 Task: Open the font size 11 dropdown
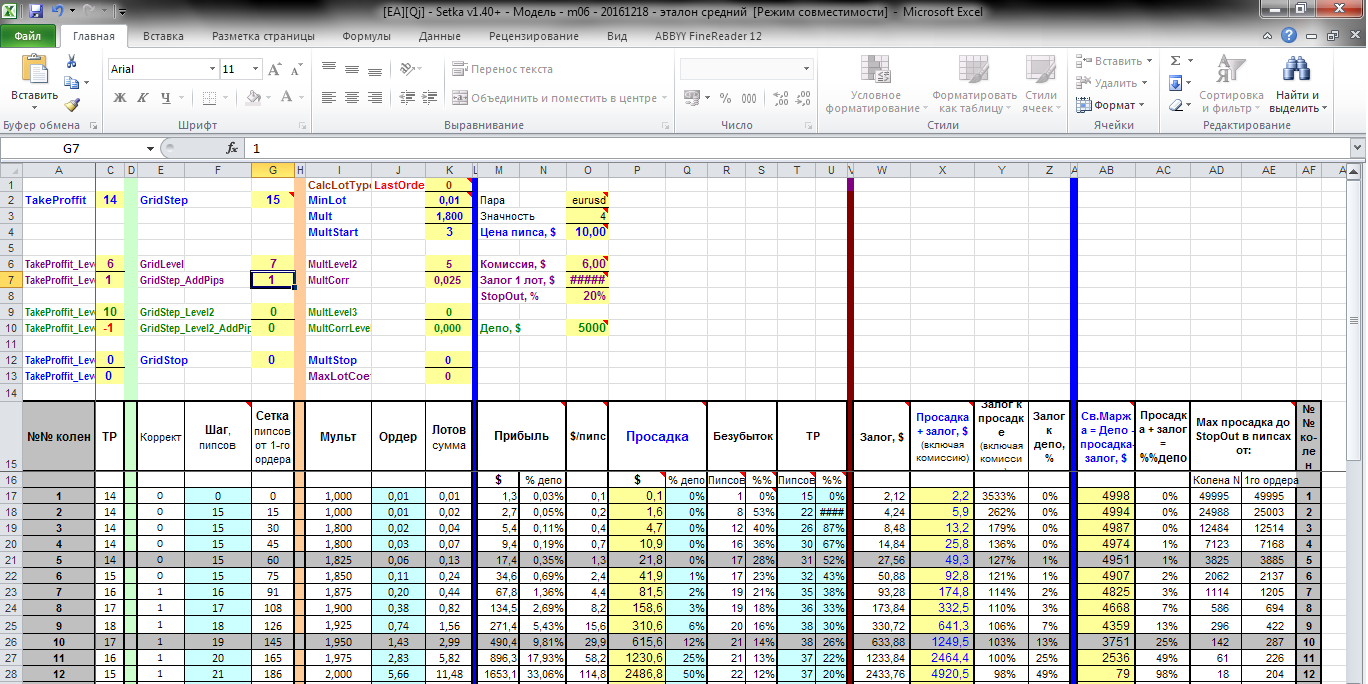click(x=255, y=69)
